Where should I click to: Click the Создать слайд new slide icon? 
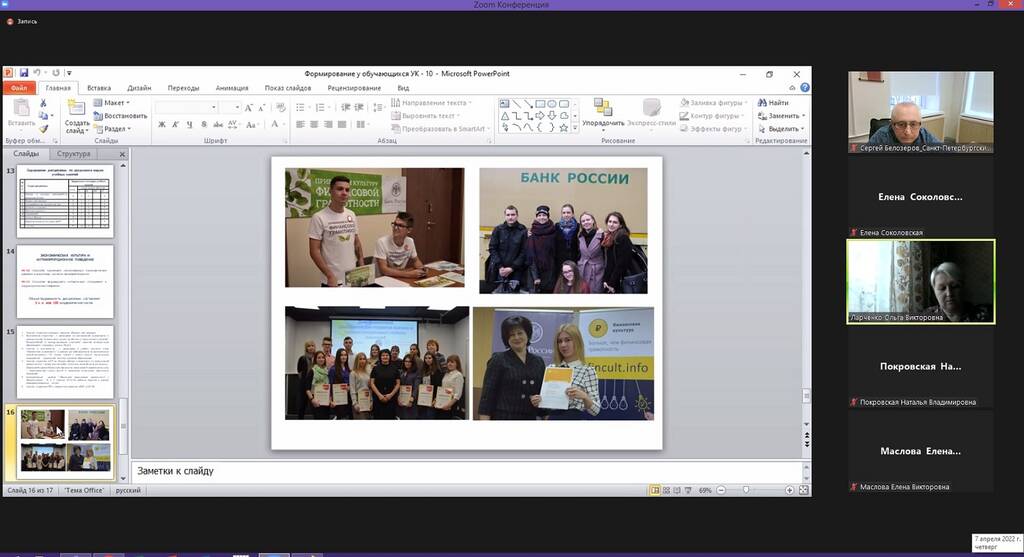pyautogui.click(x=76, y=108)
